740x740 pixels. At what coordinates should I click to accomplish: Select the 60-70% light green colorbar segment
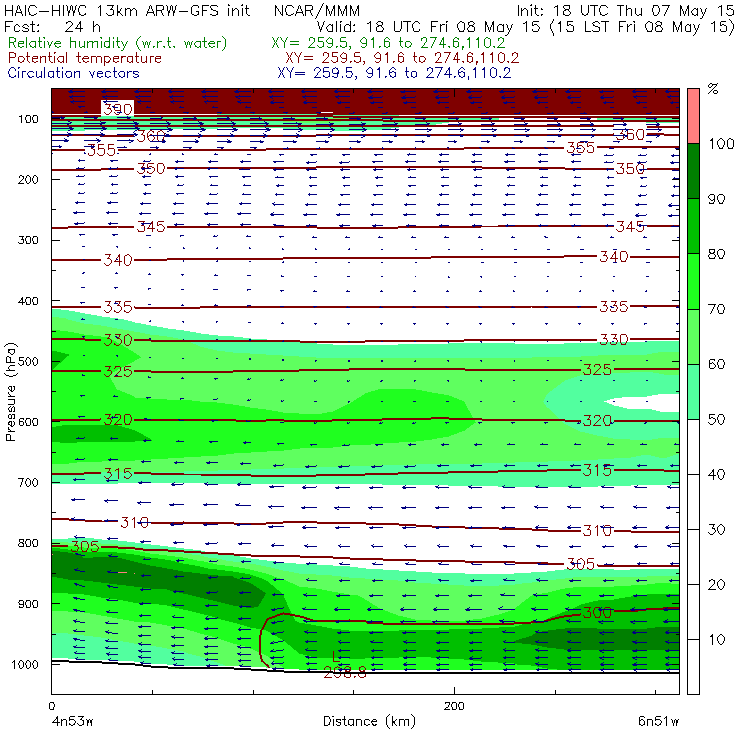693,336
